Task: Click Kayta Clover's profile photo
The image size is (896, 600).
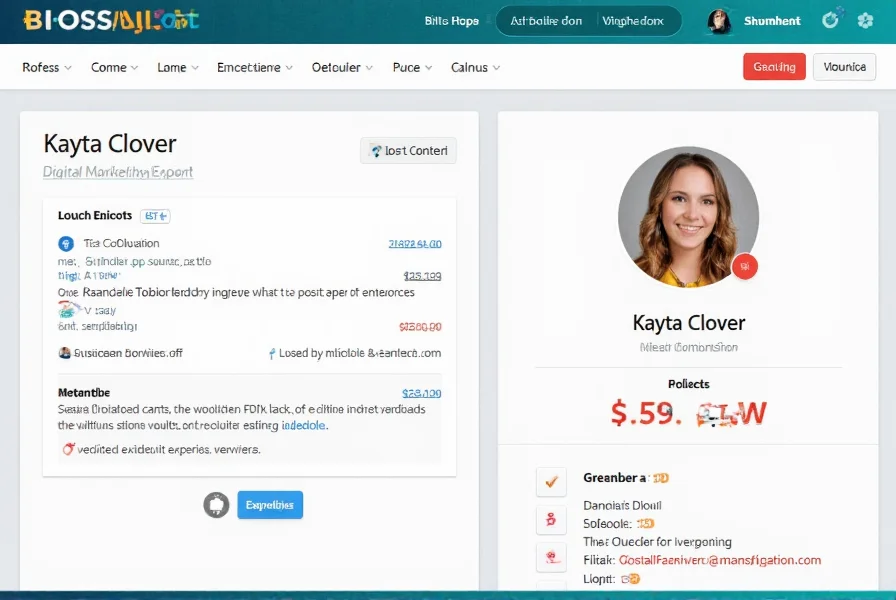Action: click(x=688, y=216)
